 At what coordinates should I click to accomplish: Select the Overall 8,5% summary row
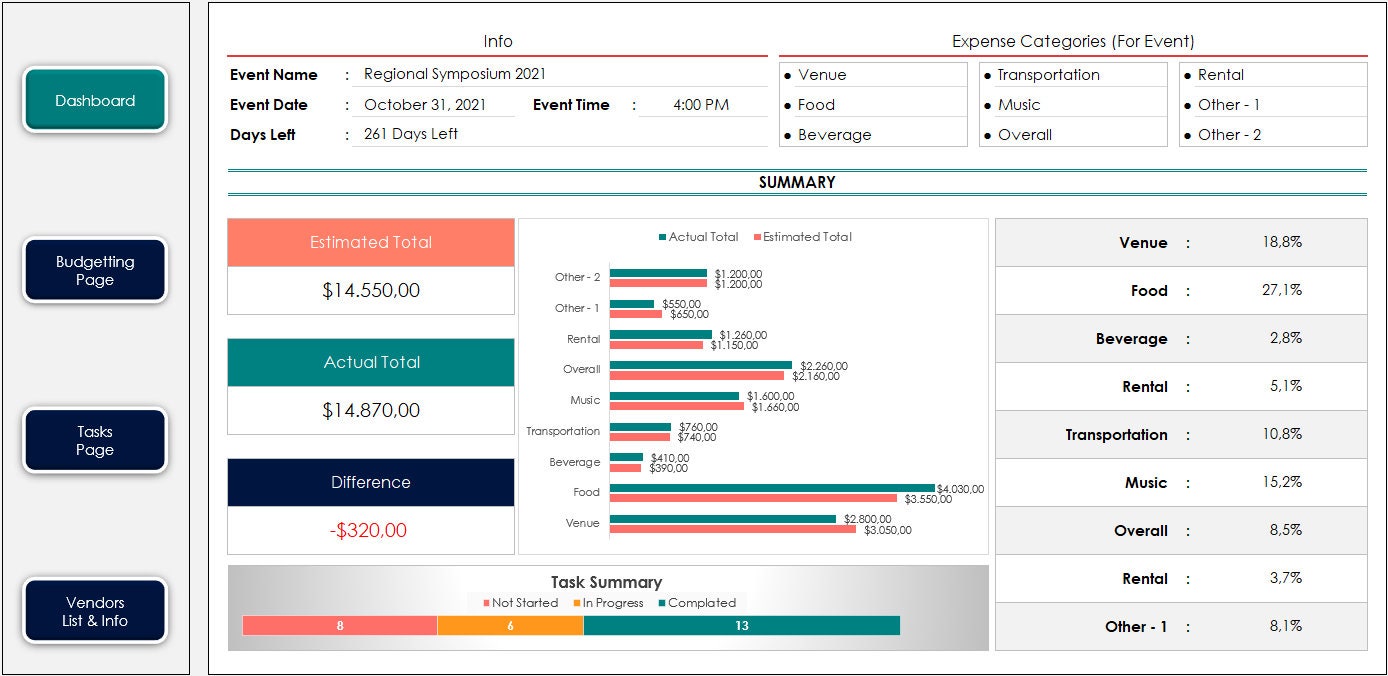pos(1181,531)
